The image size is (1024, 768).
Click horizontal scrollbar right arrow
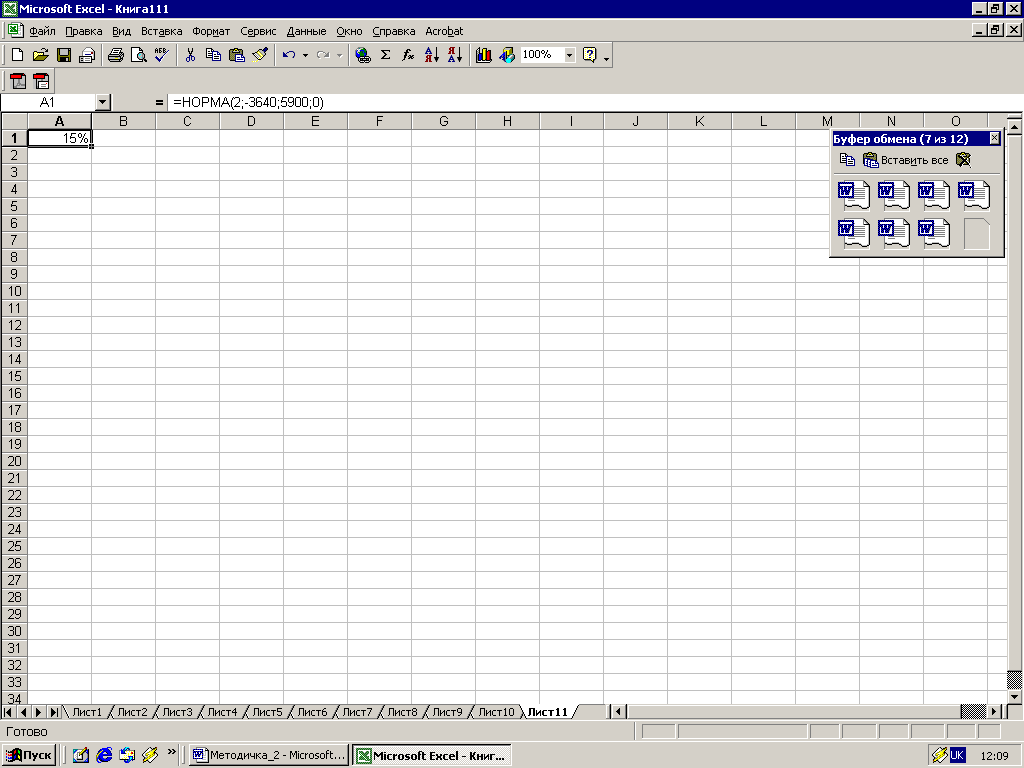[994, 711]
